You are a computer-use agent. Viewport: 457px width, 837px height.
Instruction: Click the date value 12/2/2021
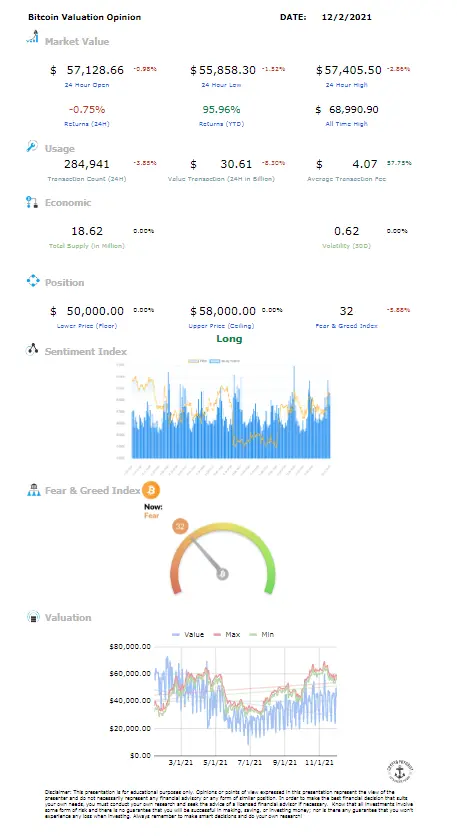346,17
